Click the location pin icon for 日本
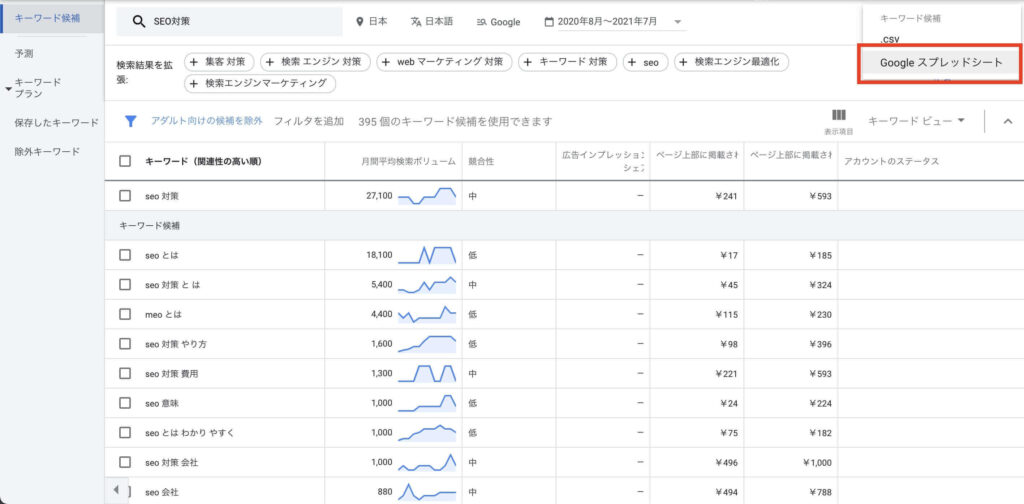The image size is (1024, 504). pyautogui.click(x=359, y=22)
